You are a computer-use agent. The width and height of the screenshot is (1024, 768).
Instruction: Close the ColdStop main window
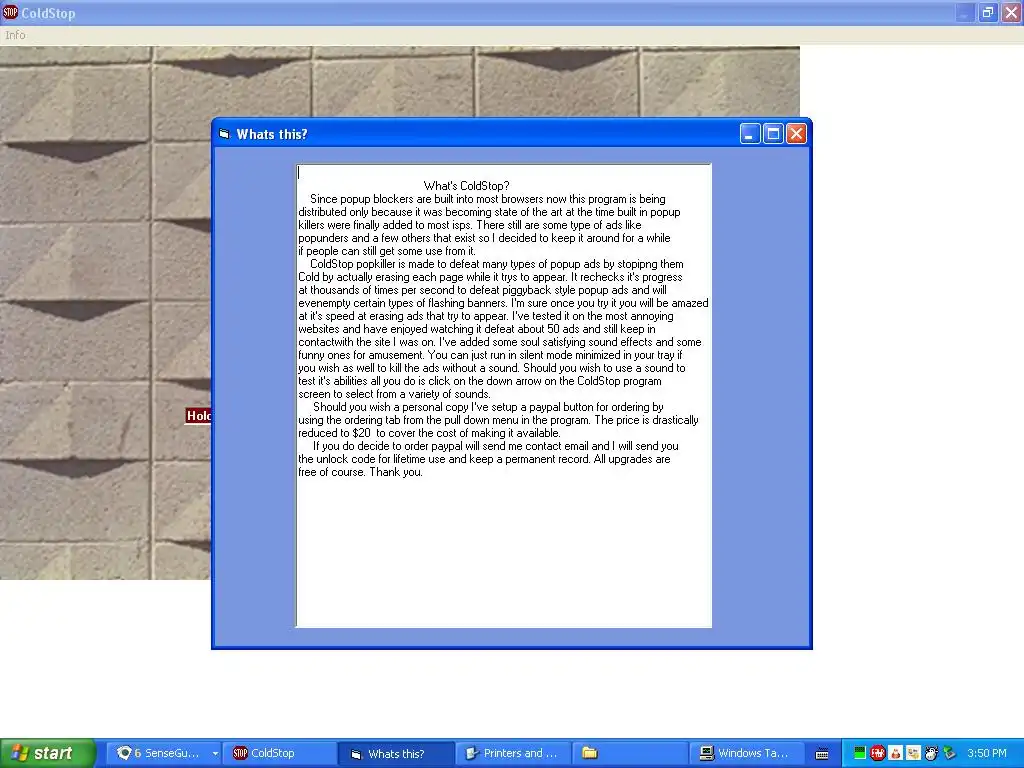[1011, 12]
